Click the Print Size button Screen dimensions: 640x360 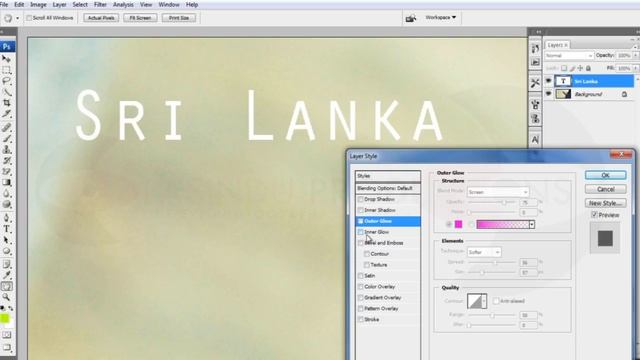point(179,18)
